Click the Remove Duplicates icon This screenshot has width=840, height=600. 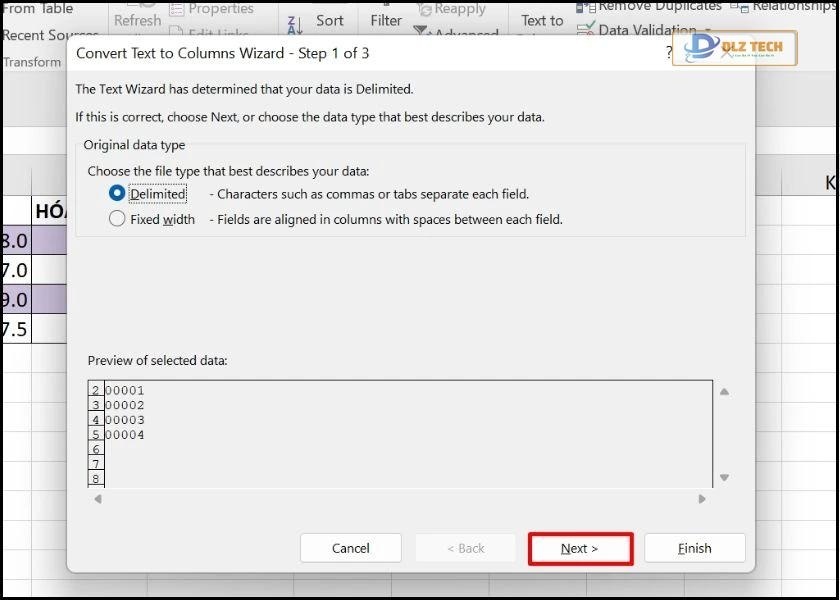pos(586,6)
